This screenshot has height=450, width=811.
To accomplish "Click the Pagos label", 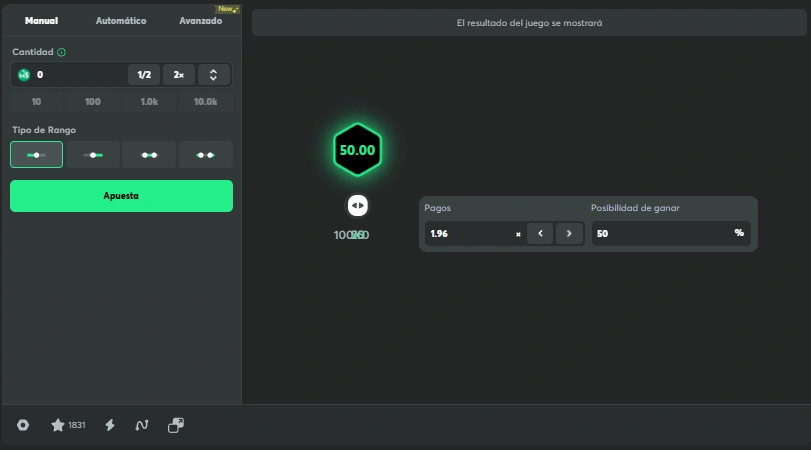I will click(x=438, y=208).
